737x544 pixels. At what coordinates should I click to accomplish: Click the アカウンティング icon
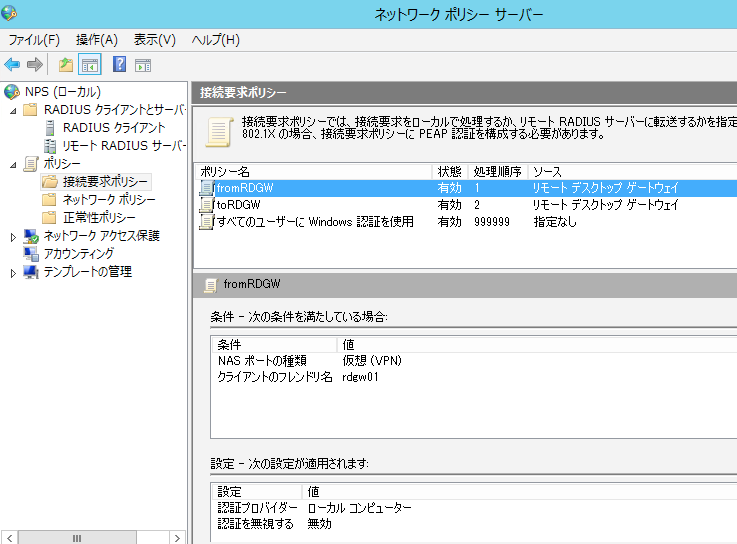pyautogui.click(x=31, y=254)
